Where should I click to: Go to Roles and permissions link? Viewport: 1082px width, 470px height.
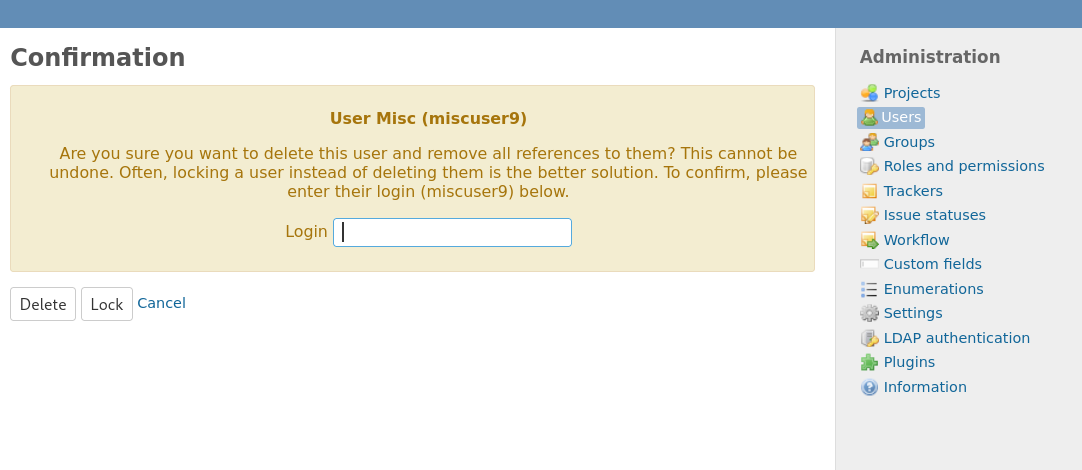(x=963, y=166)
